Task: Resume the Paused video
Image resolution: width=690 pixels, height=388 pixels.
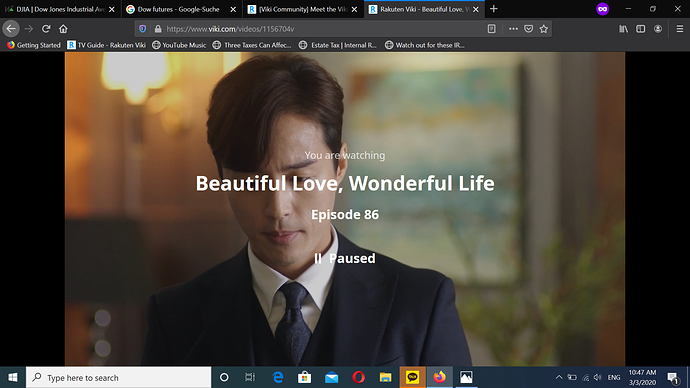Action: [345, 258]
